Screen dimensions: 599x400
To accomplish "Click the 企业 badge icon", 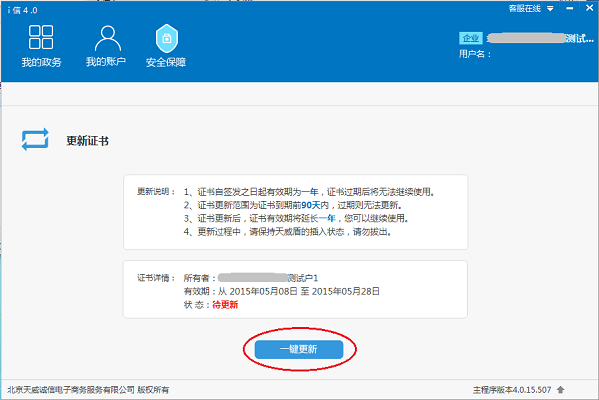I will (x=471, y=38).
